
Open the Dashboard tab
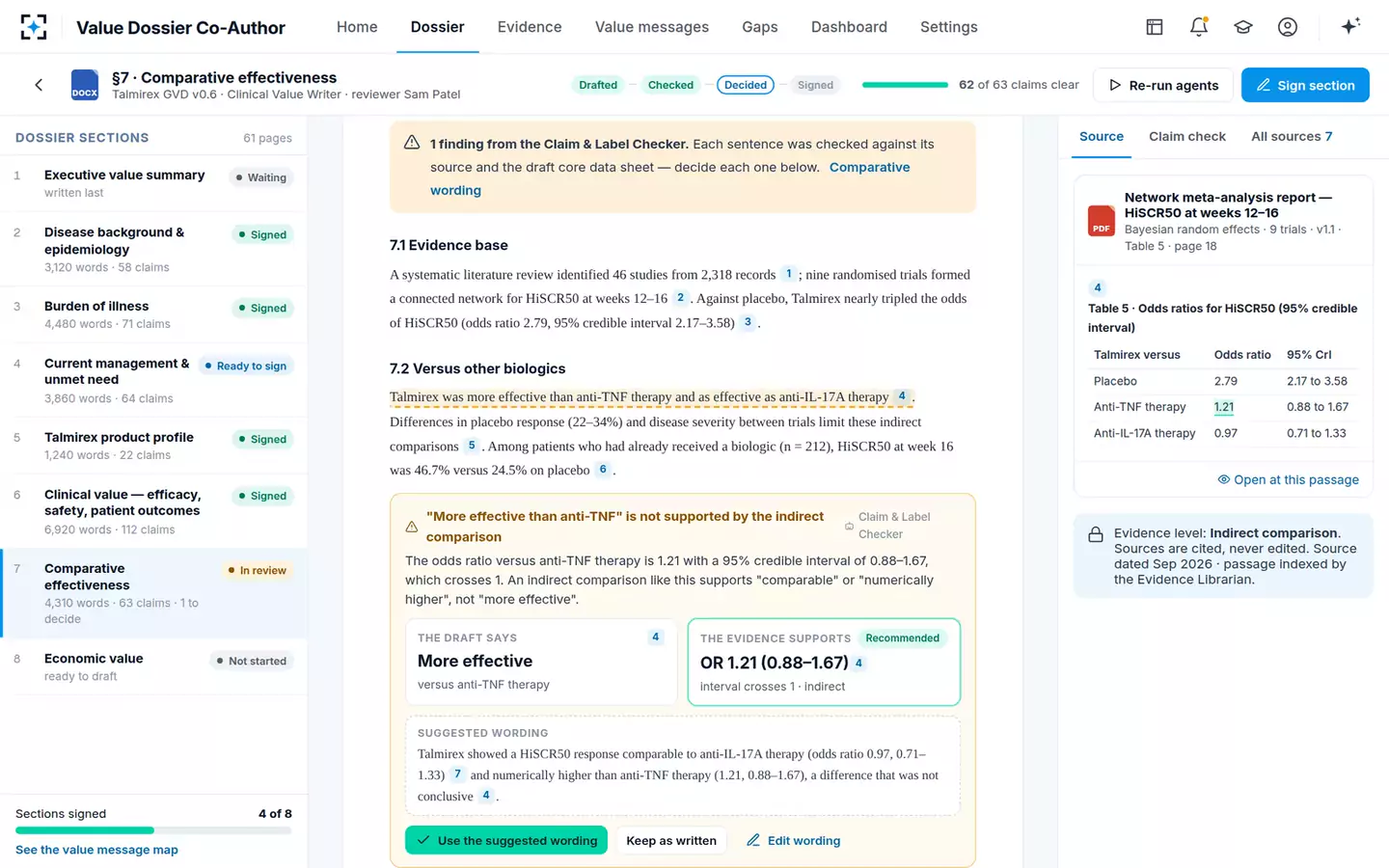coord(849,27)
